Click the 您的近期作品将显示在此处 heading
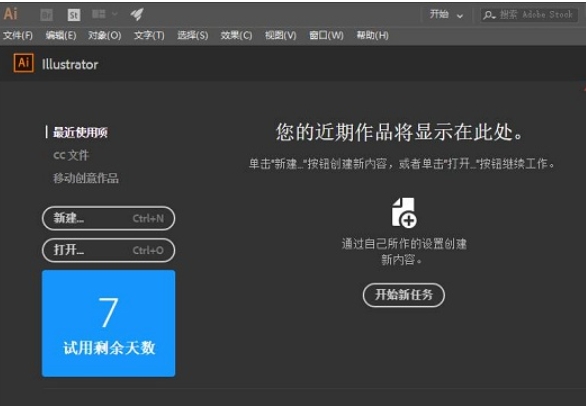Screen dimensions: 586x406 click(x=399, y=132)
